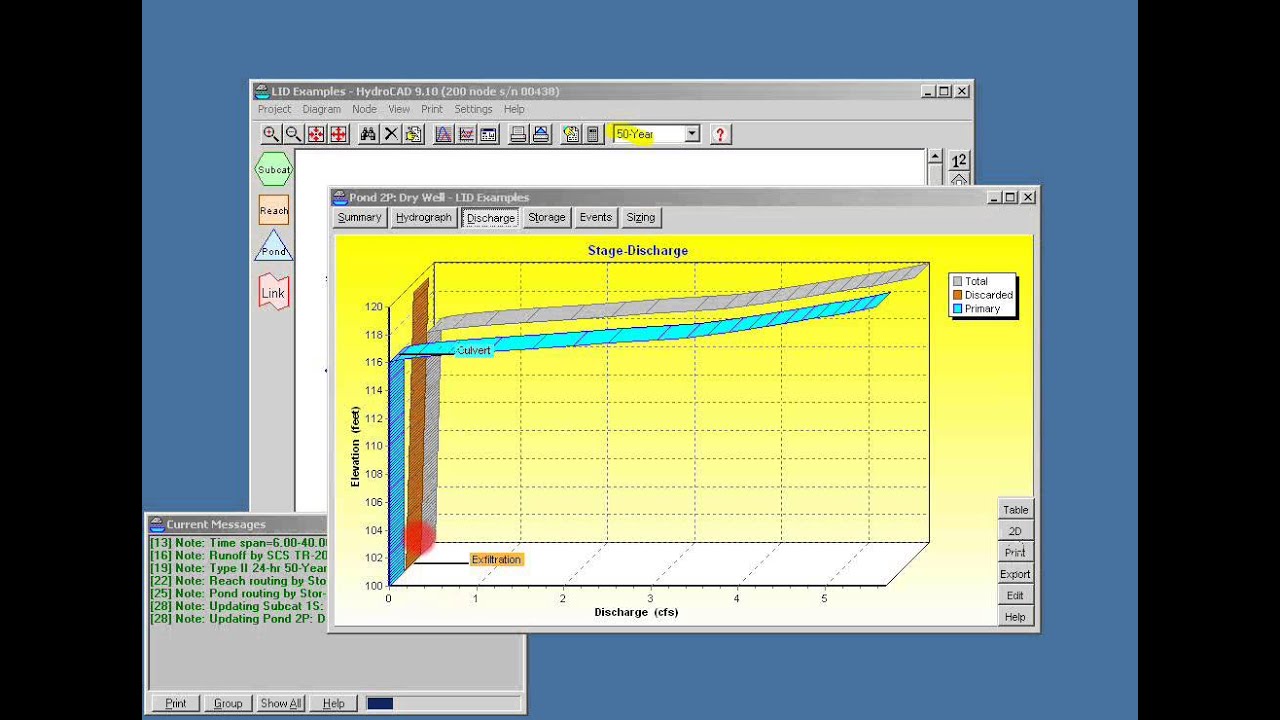Click the zoom in magnifier icon
The image size is (1280, 720).
point(271,134)
